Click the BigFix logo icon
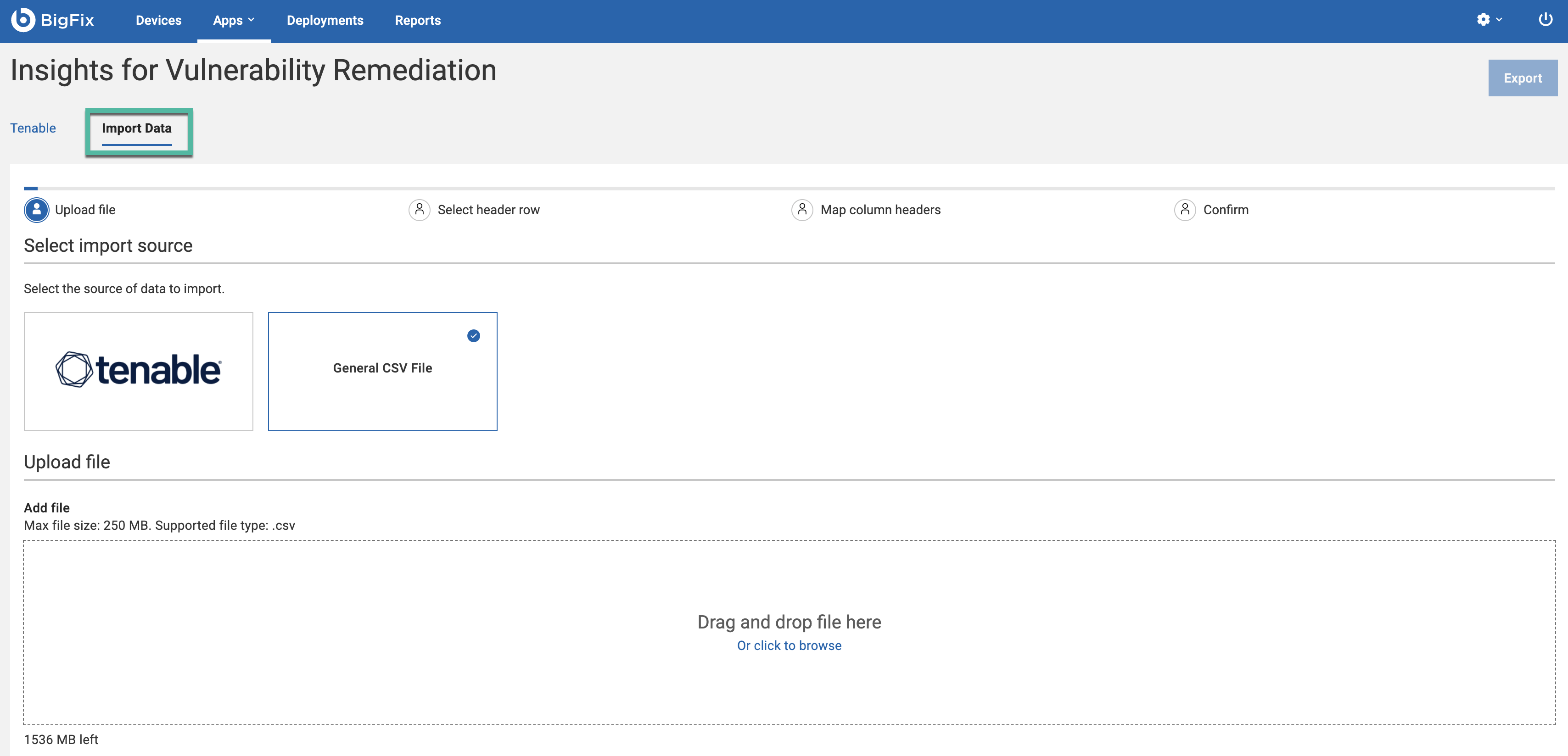Screen dimensions: 1568x756 22,20
